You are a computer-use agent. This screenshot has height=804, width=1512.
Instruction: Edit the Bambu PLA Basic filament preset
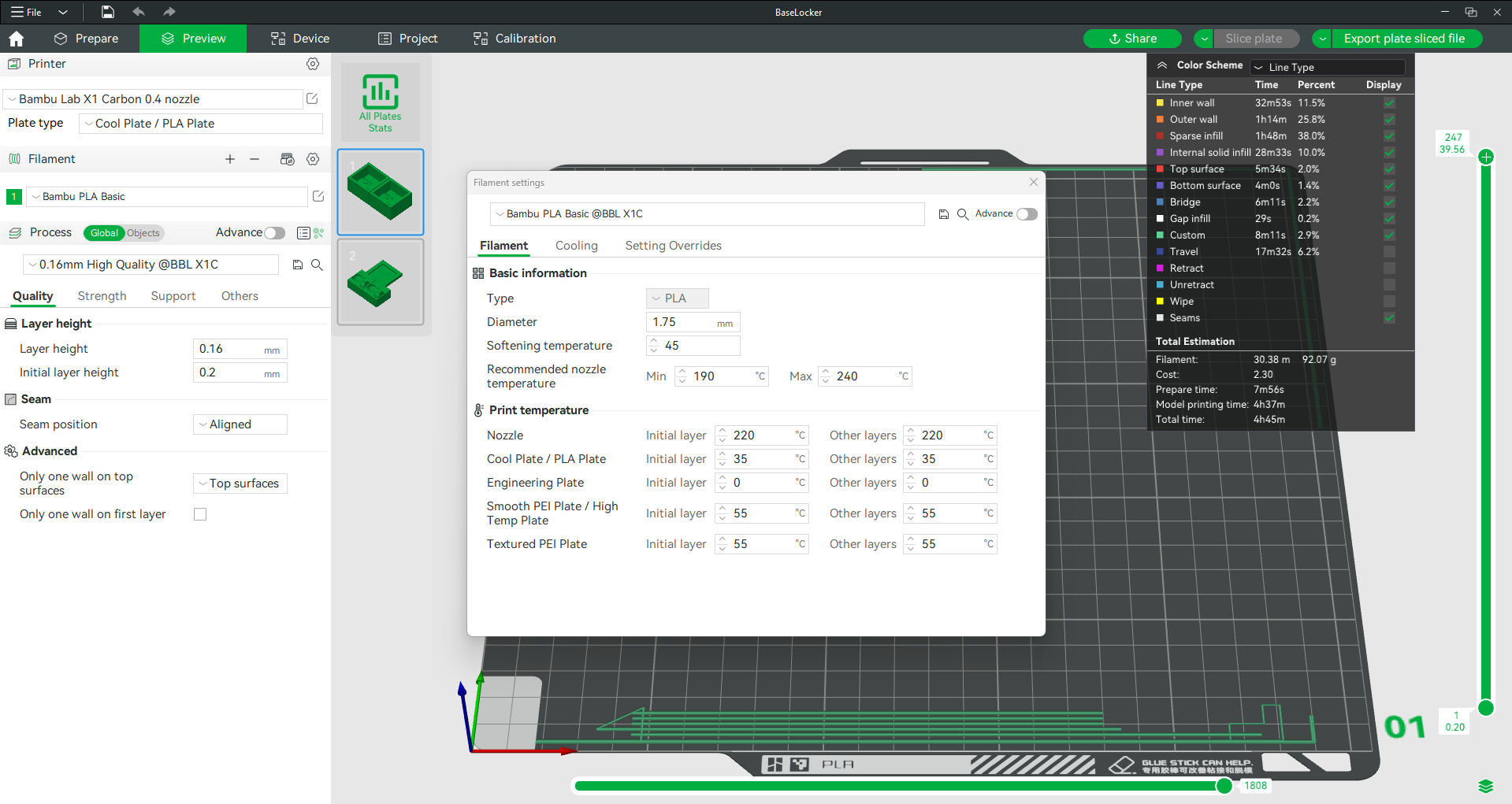[318, 196]
